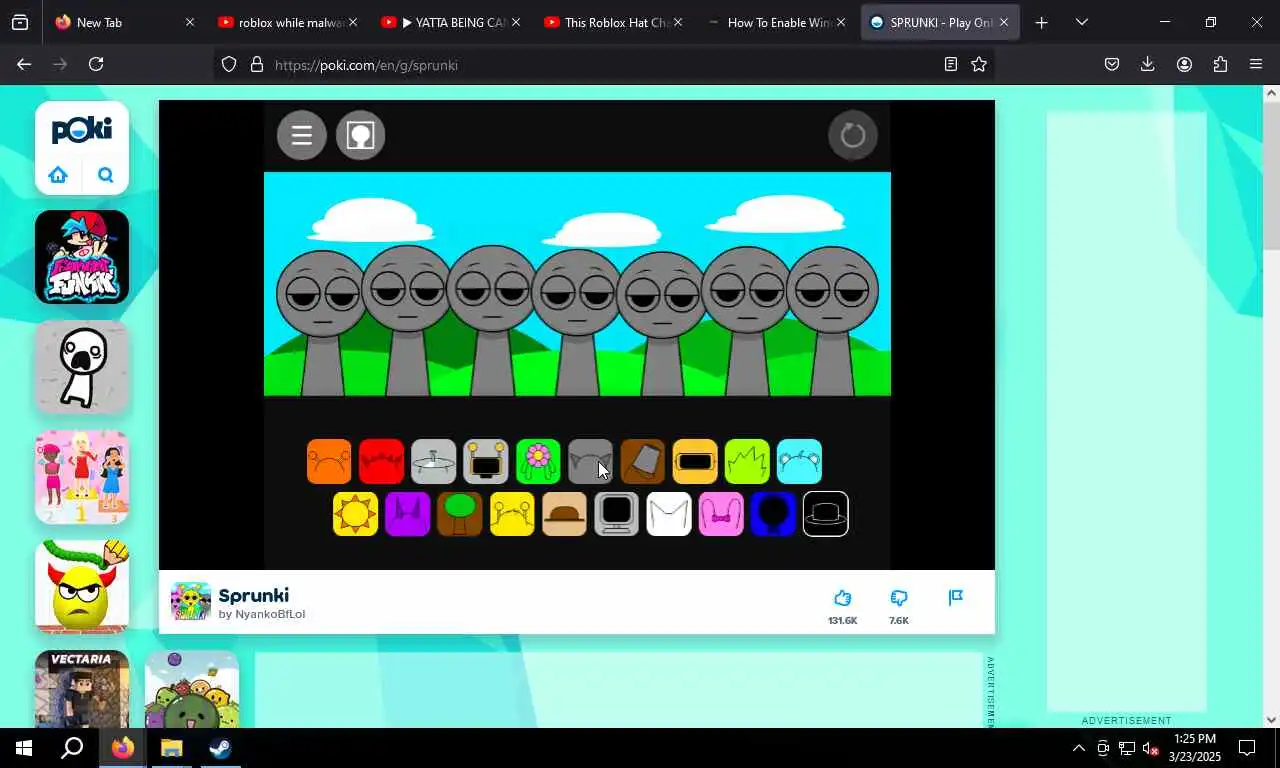
Task: Toggle reader view in address bar
Action: [x=950, y=64]
